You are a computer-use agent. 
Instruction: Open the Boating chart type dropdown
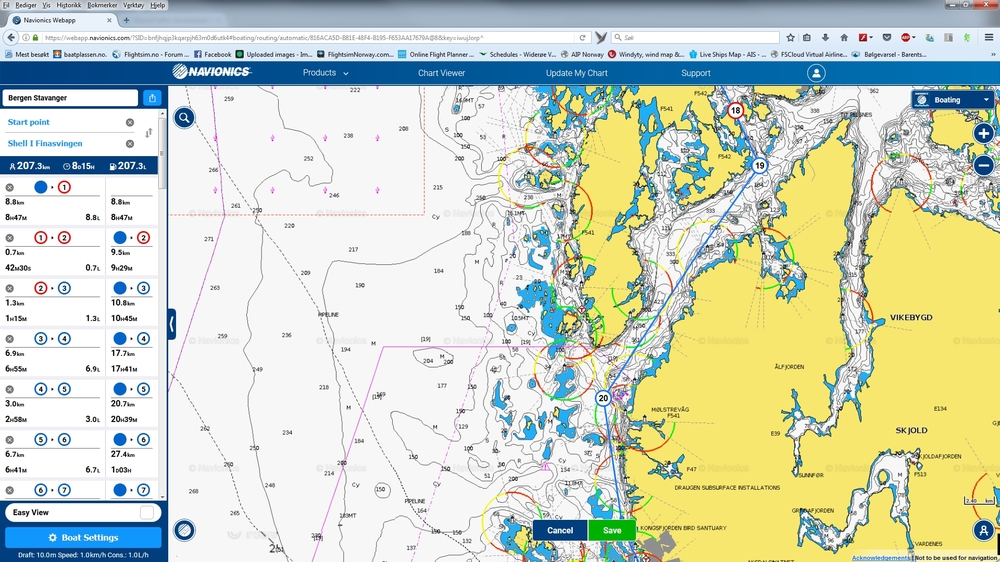pos(952,100)
